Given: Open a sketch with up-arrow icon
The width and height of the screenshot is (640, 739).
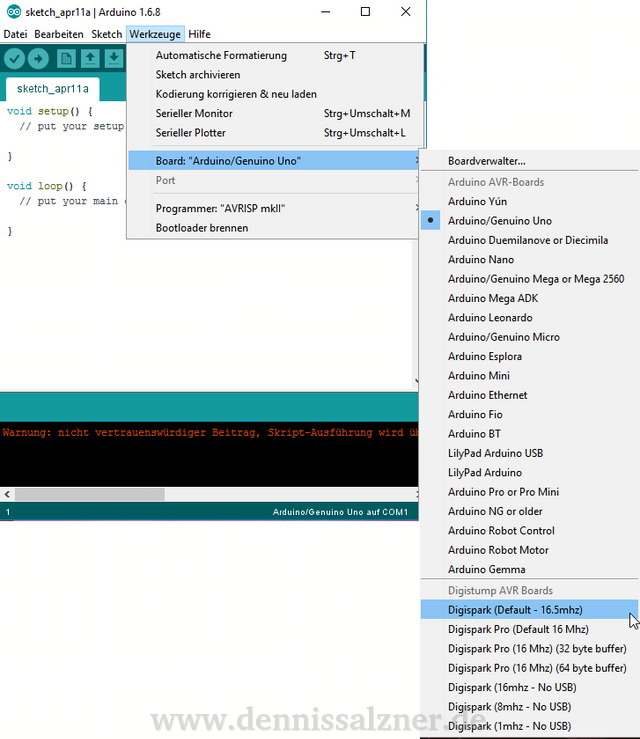Looking at the screenshot, I should point(90,59).
